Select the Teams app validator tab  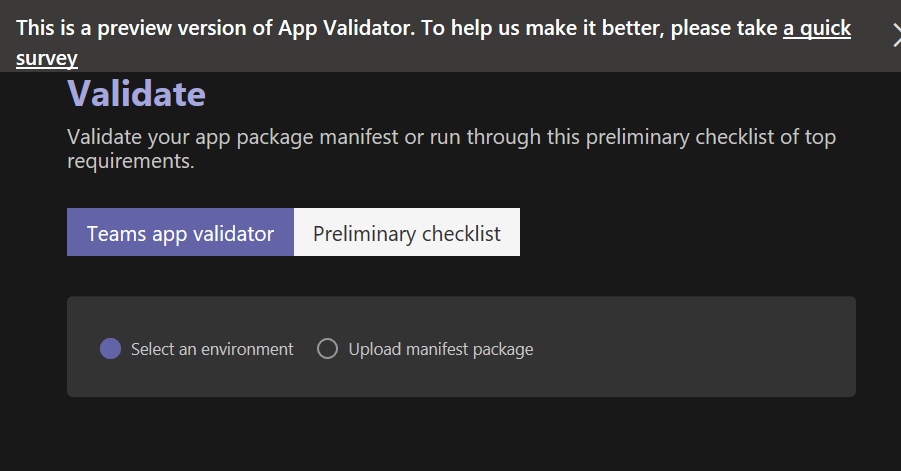pyautogui.click(x=180, y=233)
